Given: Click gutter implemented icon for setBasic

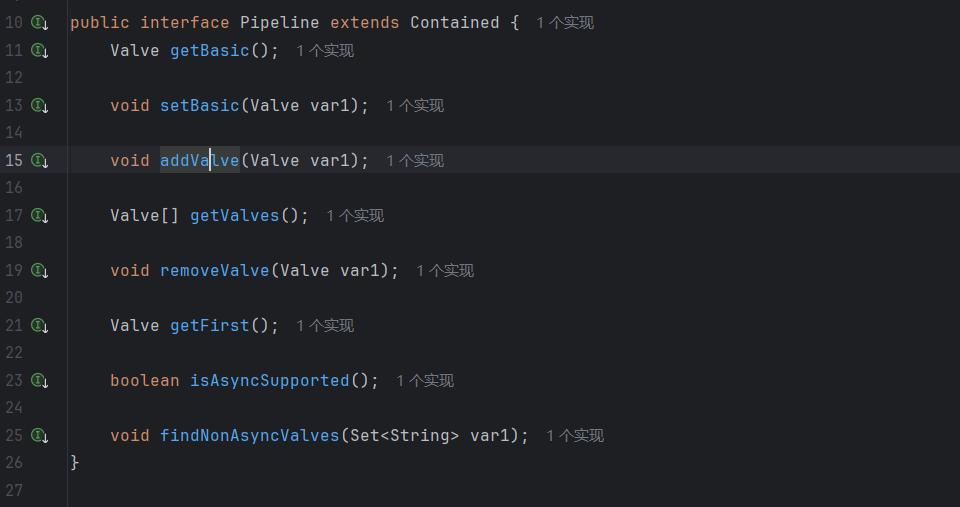Looking at the screenshot, I should pyautogui.click(x=40, y=105).
